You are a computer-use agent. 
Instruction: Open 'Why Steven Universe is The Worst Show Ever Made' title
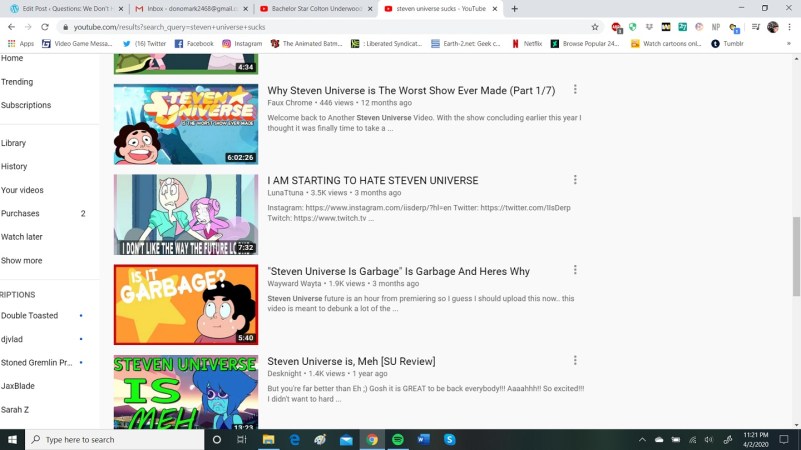point(411,90)
